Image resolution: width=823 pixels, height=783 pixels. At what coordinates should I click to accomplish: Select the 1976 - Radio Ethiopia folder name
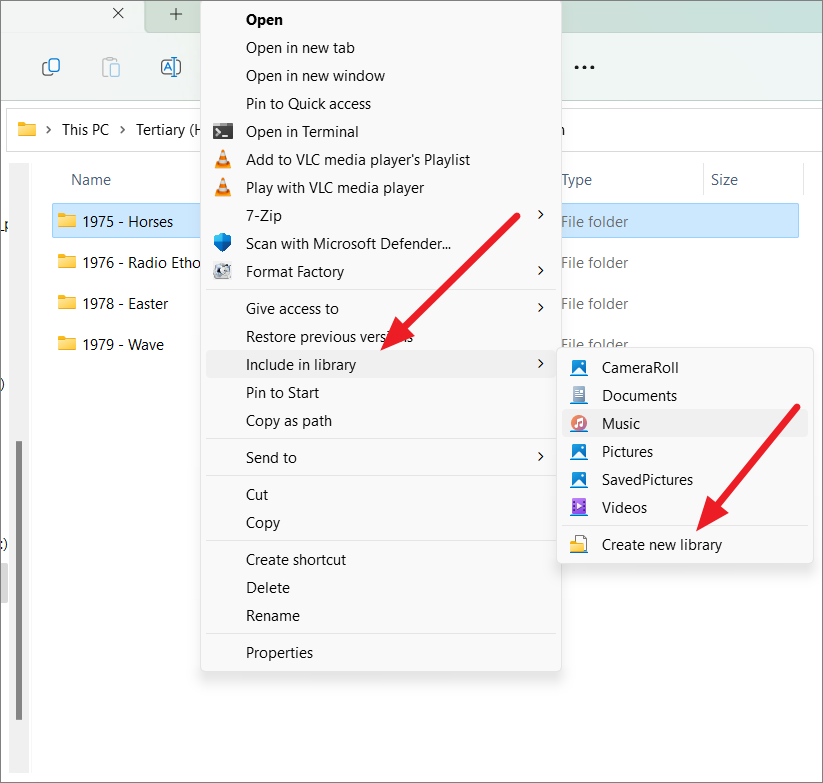point(141,262)
